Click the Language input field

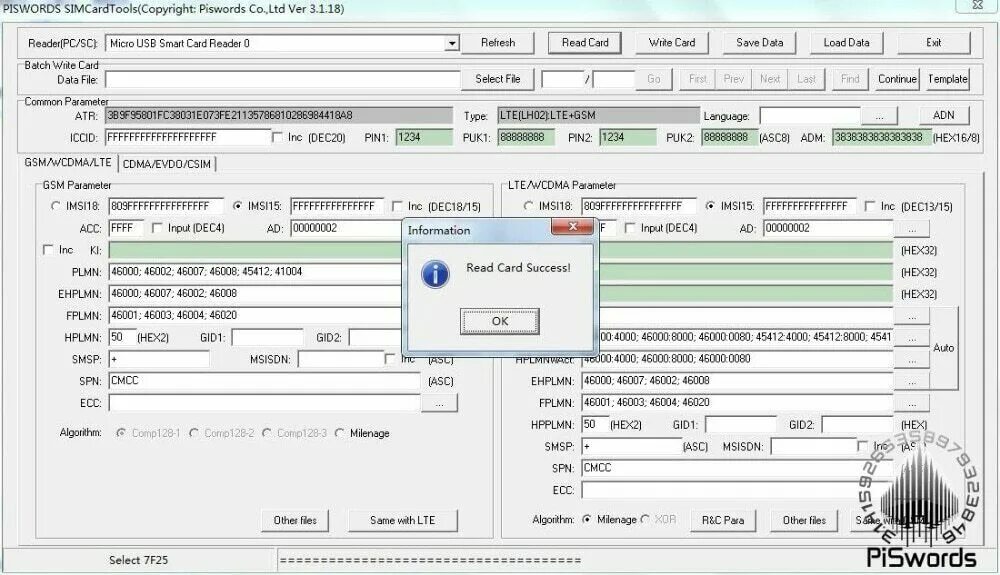810,116
